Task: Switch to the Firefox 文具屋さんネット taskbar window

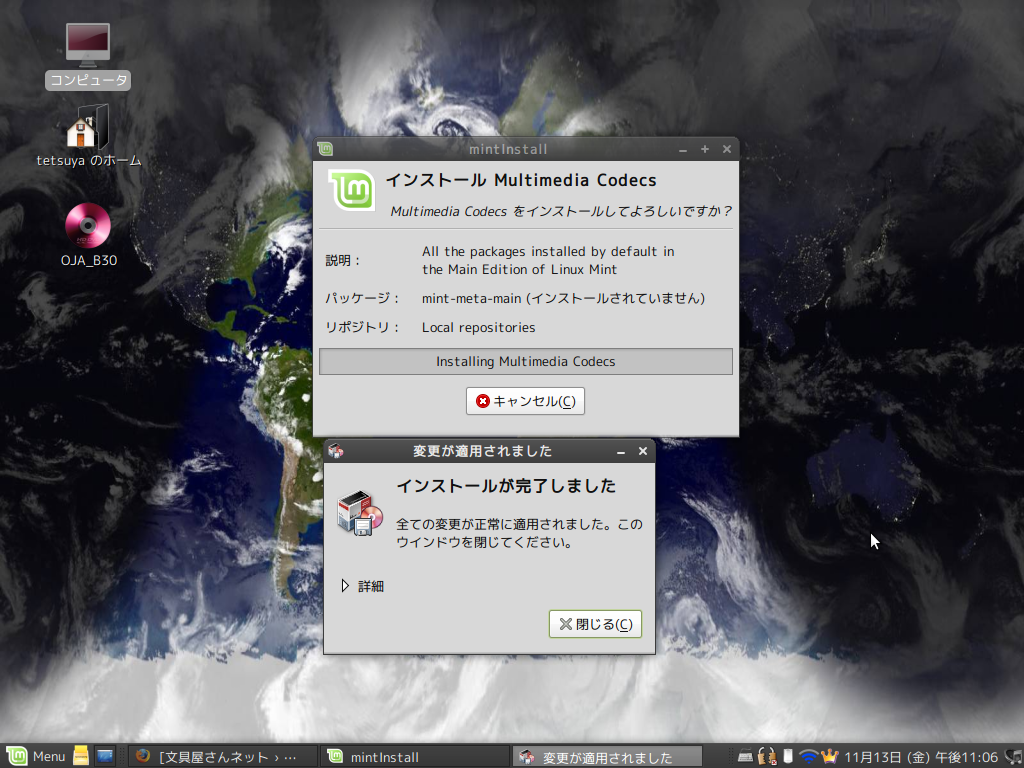Action: pos(222,757)
